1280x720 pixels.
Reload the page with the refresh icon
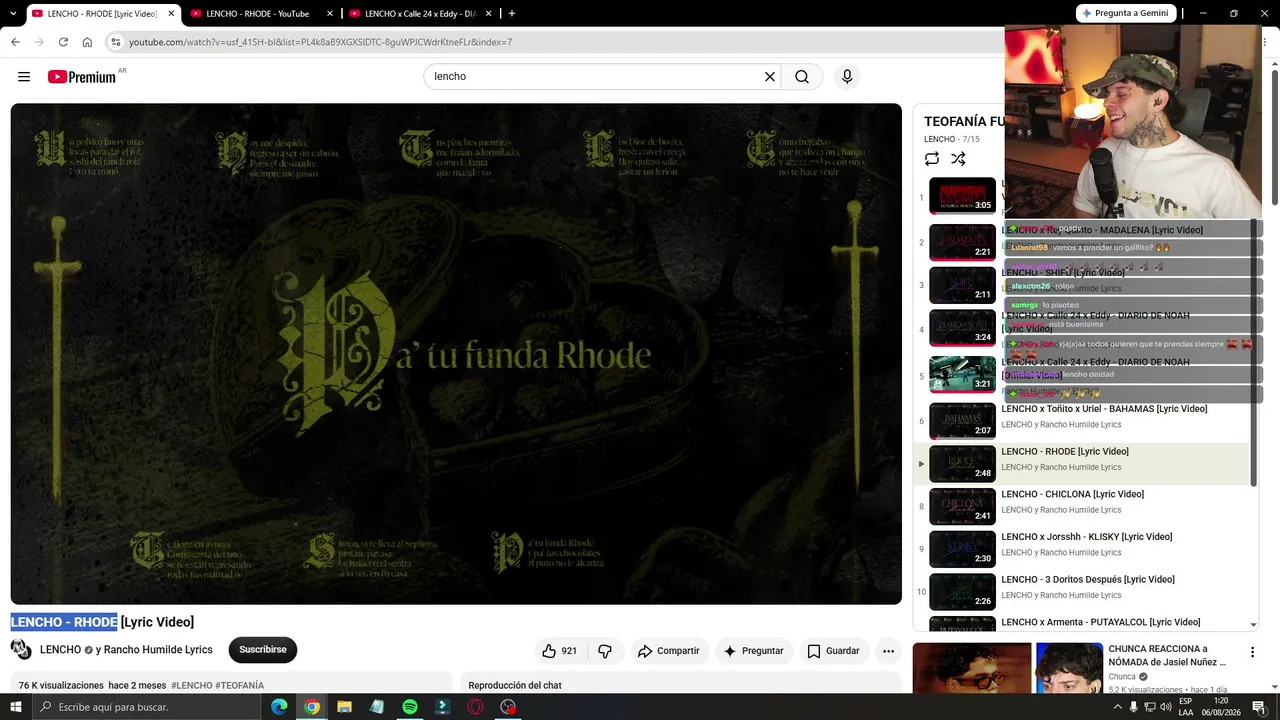point(63,42)
